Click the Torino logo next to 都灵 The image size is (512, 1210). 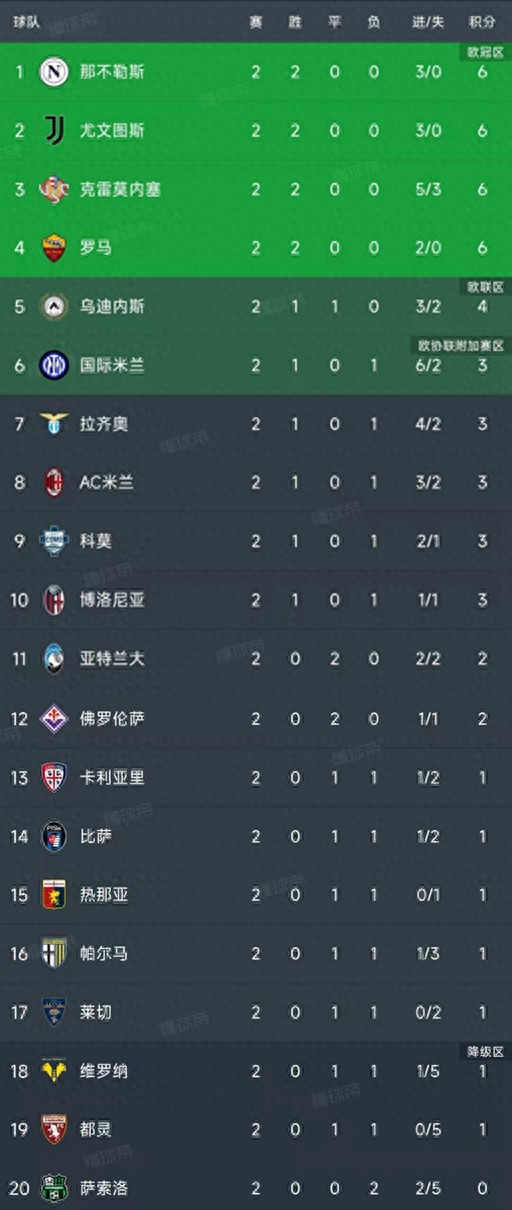(54, 1130)
